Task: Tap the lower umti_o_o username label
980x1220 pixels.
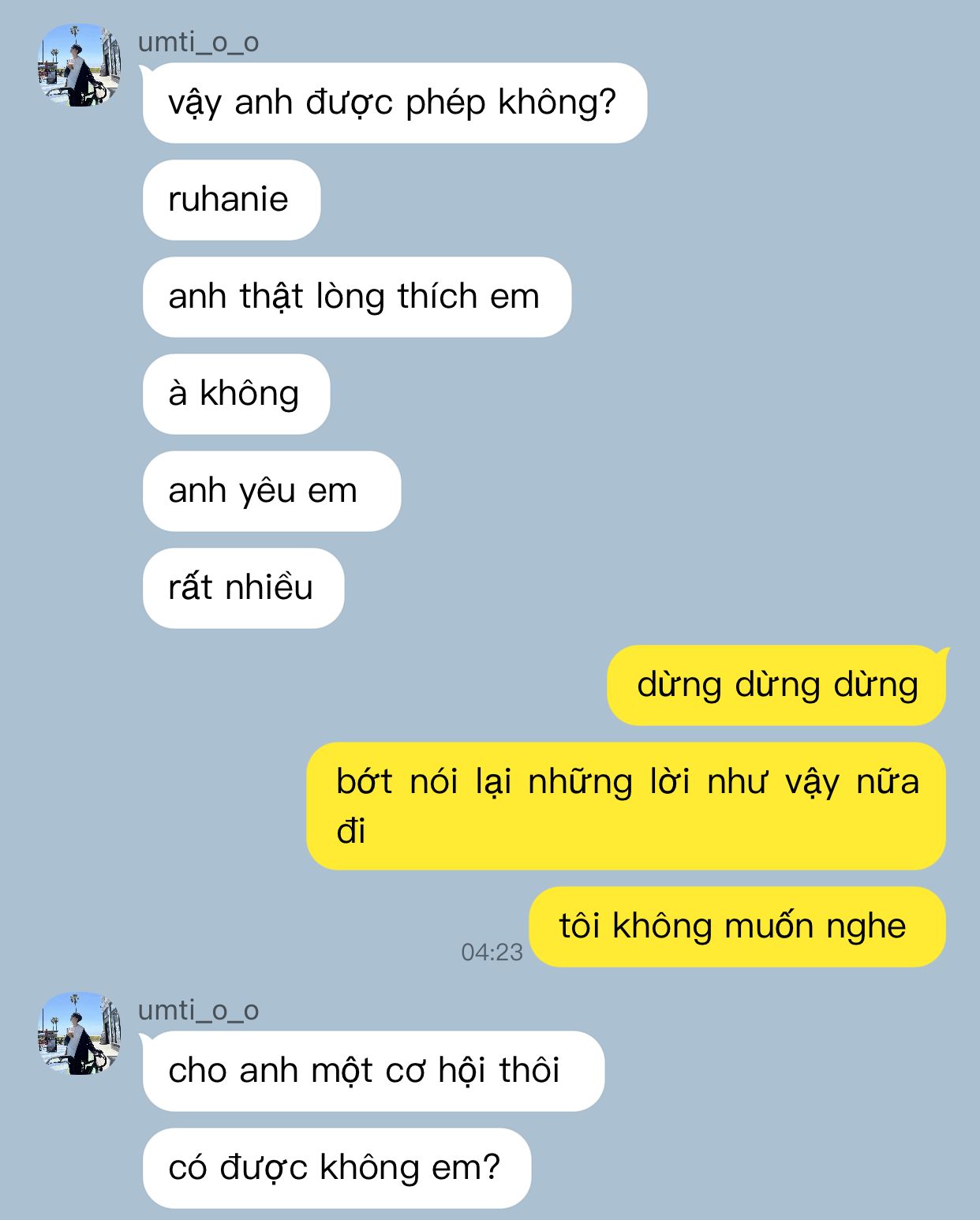Action: pyautogui.click(x=198, y=1010)
